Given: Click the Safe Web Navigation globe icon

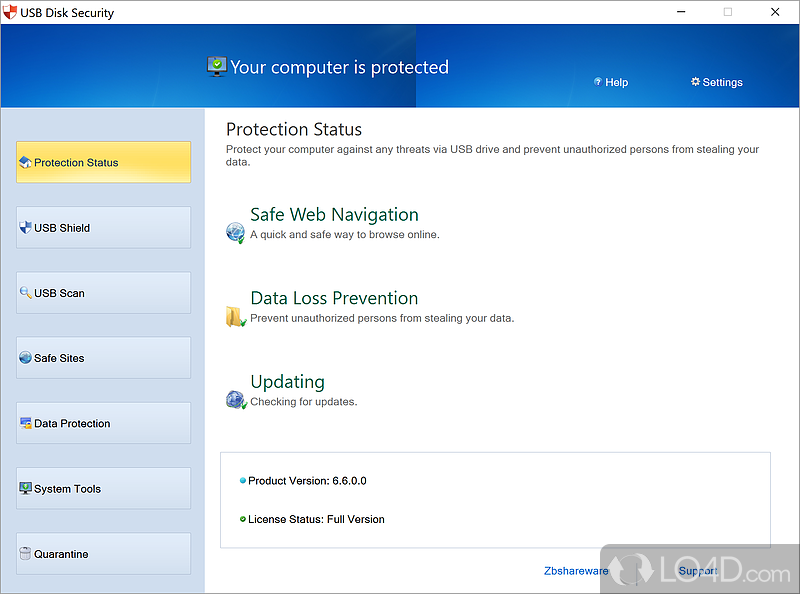Looking at the screenshot, I should point(235,233).
